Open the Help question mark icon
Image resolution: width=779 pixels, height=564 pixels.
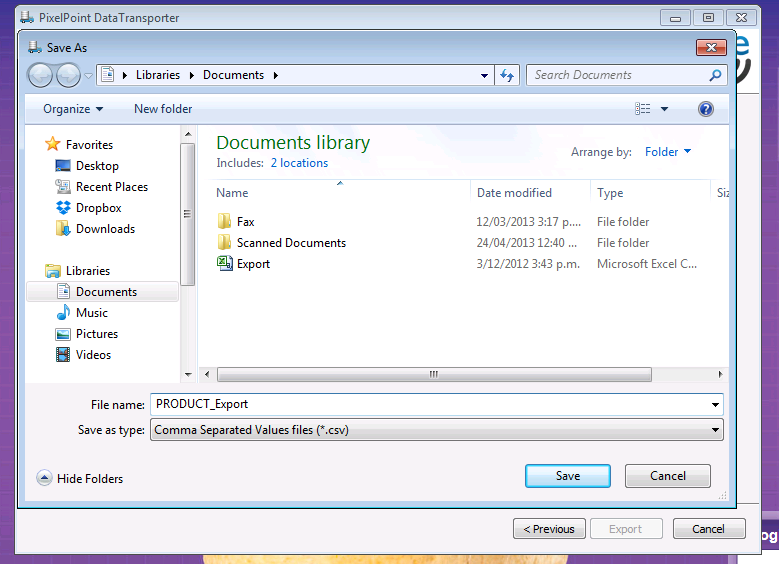click(706, 109)
